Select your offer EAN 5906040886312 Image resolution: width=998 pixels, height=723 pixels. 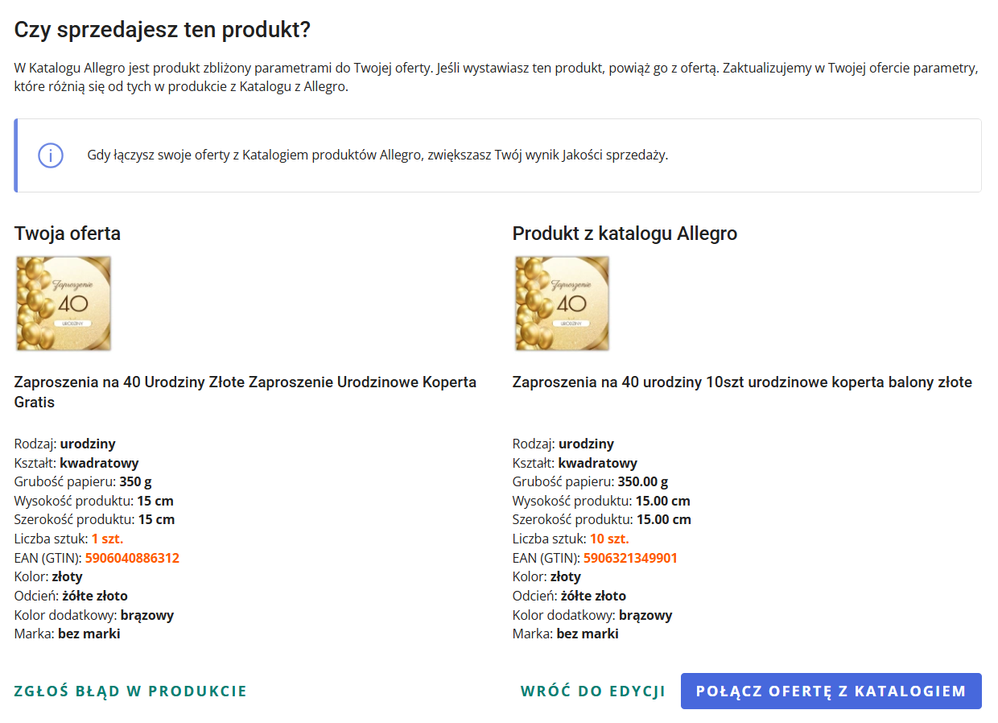(132, 558)
